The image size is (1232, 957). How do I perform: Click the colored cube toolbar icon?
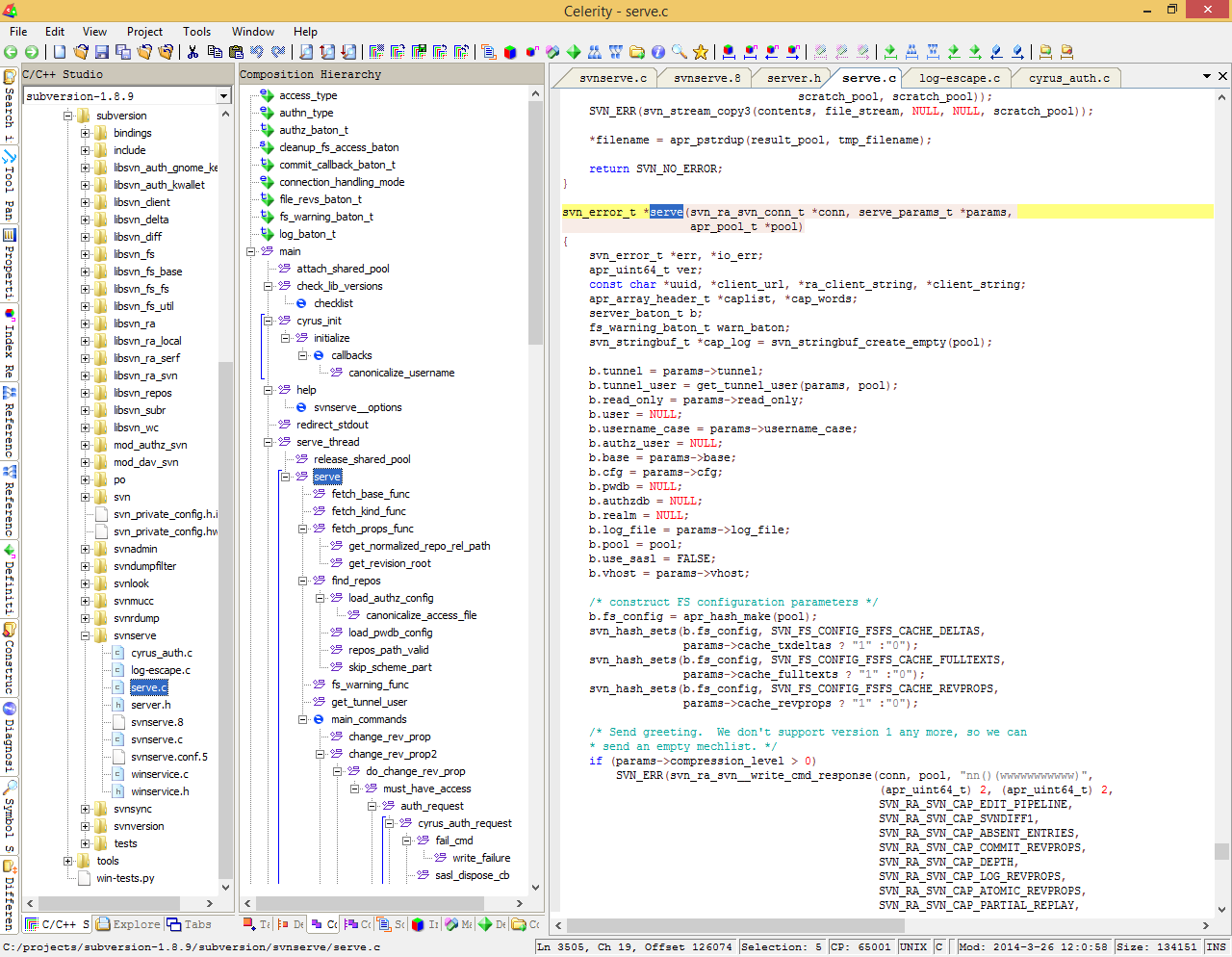(510, 52)
